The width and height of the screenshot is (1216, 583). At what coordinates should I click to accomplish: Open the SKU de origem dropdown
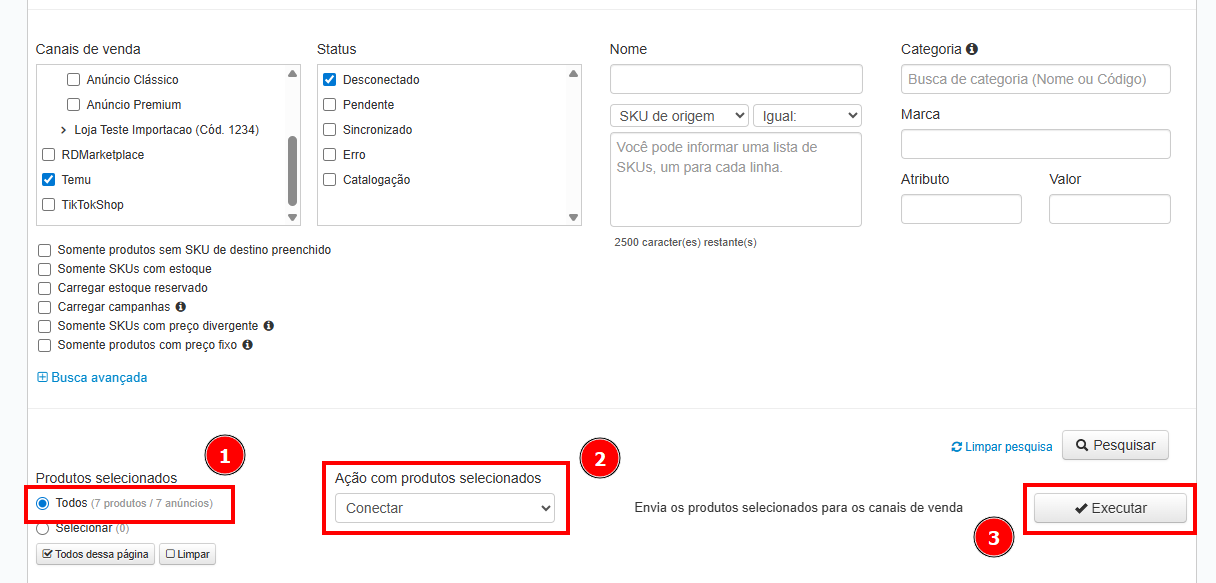(679, 116)
